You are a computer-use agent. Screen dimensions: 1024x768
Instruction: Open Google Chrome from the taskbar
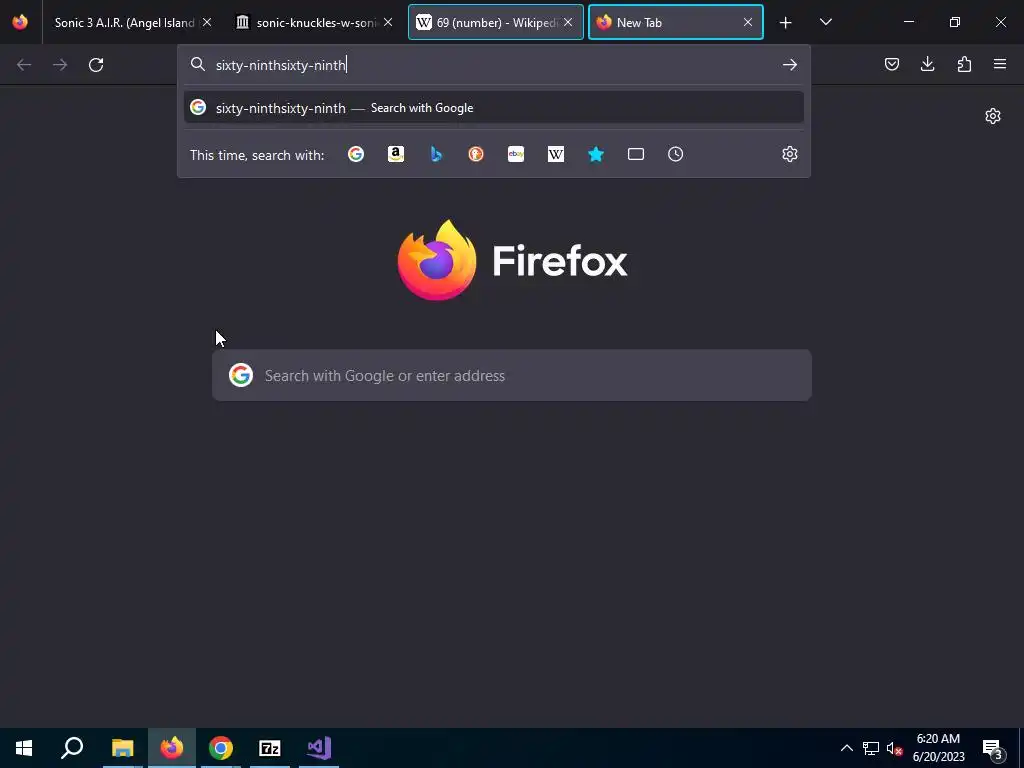(221, 748)
